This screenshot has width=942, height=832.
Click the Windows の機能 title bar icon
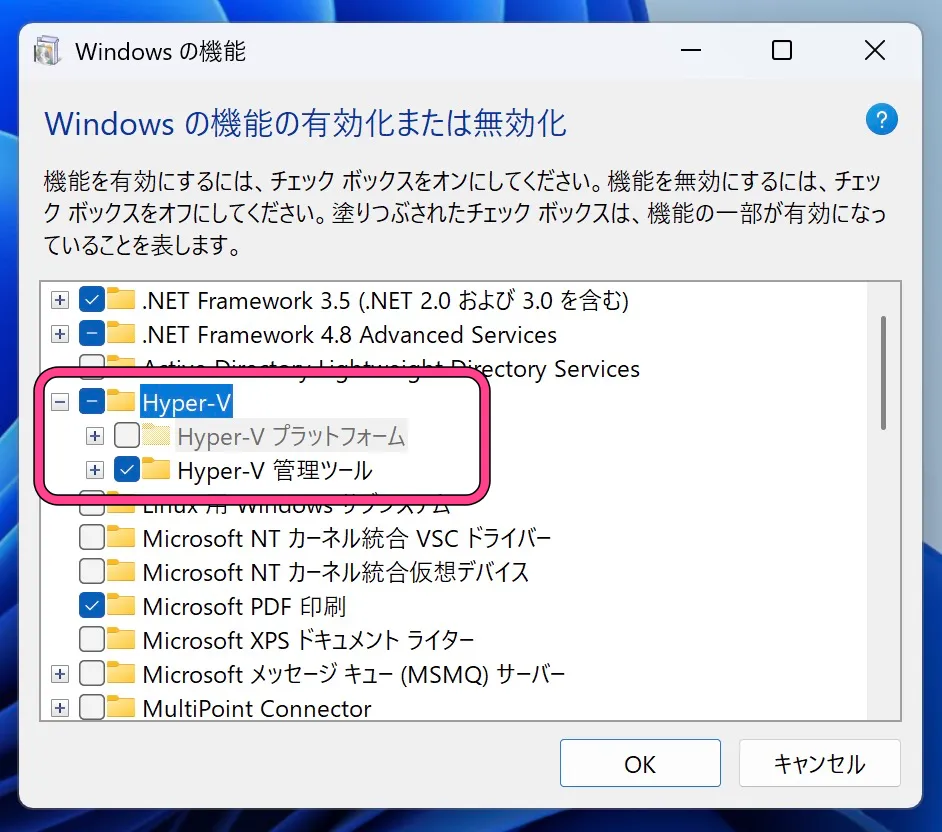tap(46, 50)
